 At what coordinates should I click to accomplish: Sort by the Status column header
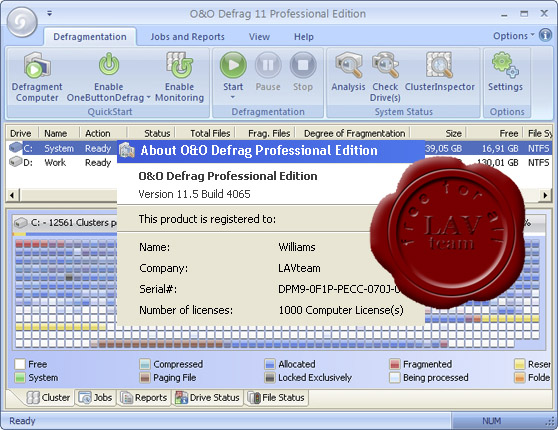(151, 133)
